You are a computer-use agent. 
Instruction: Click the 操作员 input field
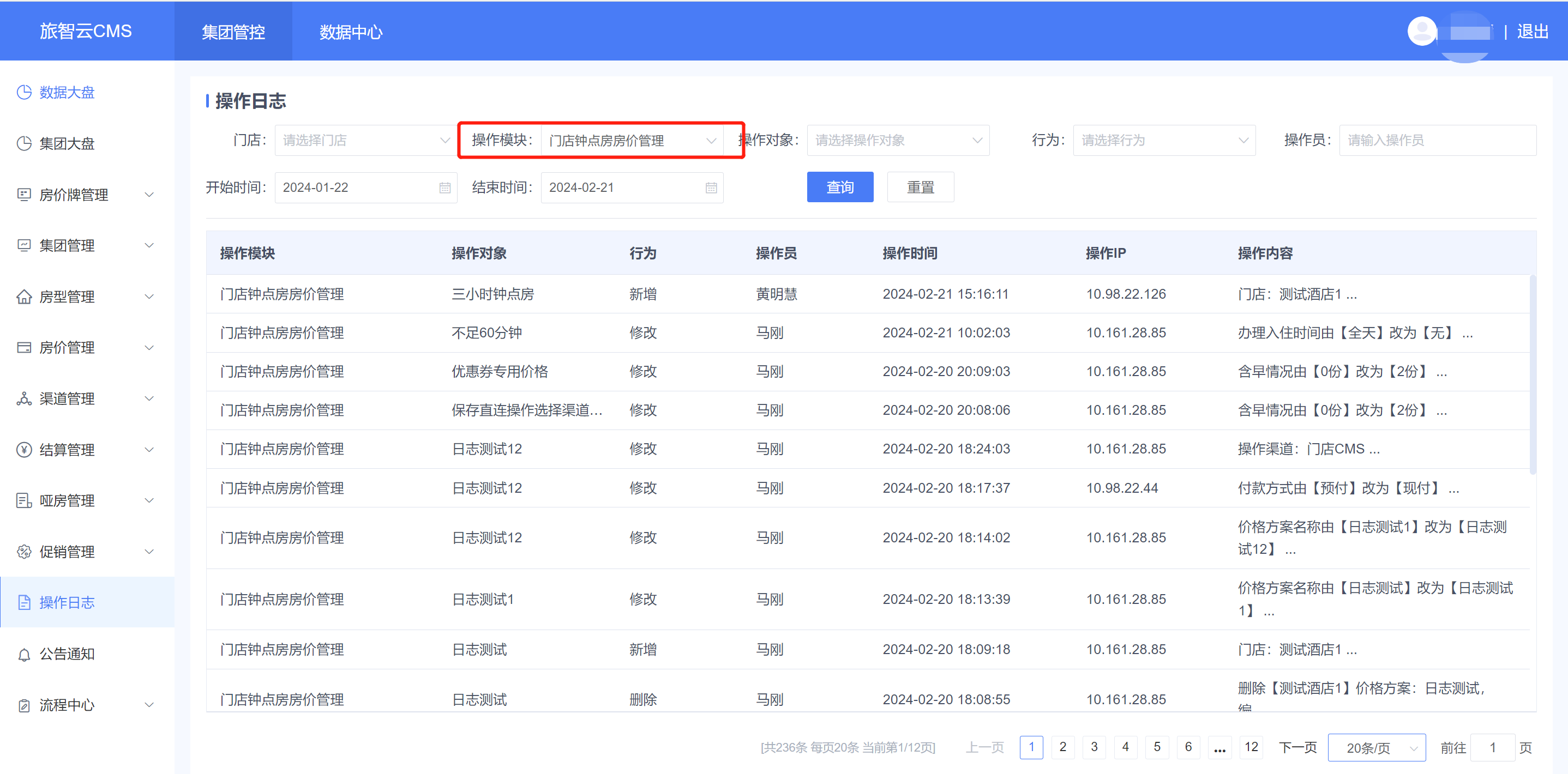pyautogui.click(x=1437, y=141)
